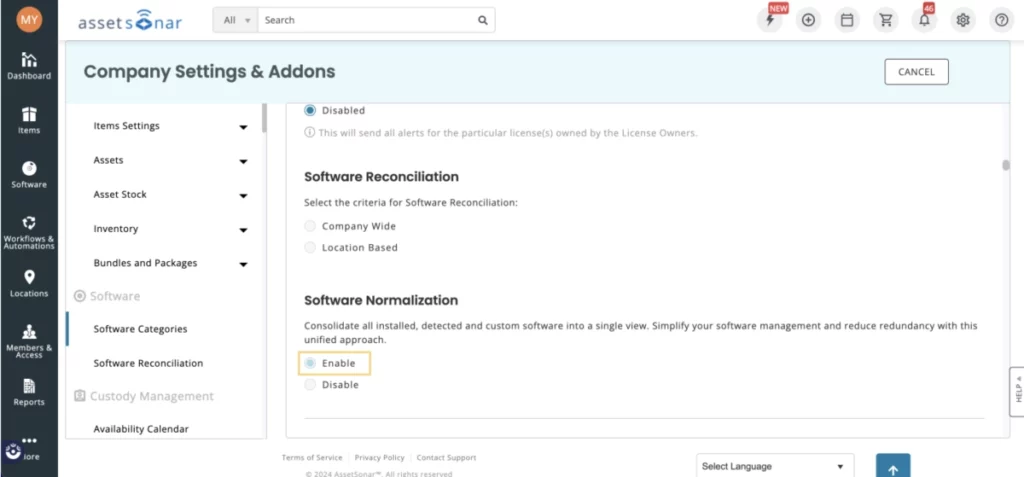Open the Items section icon

click(x=29, y=114)
